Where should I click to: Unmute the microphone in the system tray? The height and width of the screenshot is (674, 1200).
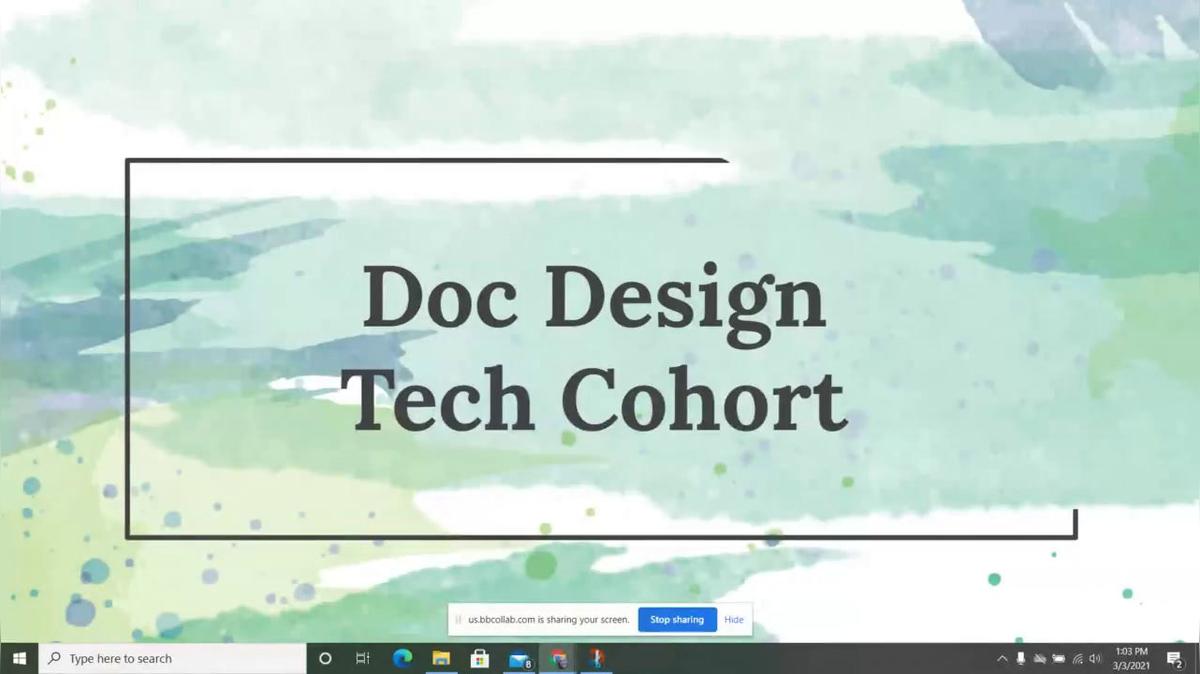click(x=1020, y=658)
